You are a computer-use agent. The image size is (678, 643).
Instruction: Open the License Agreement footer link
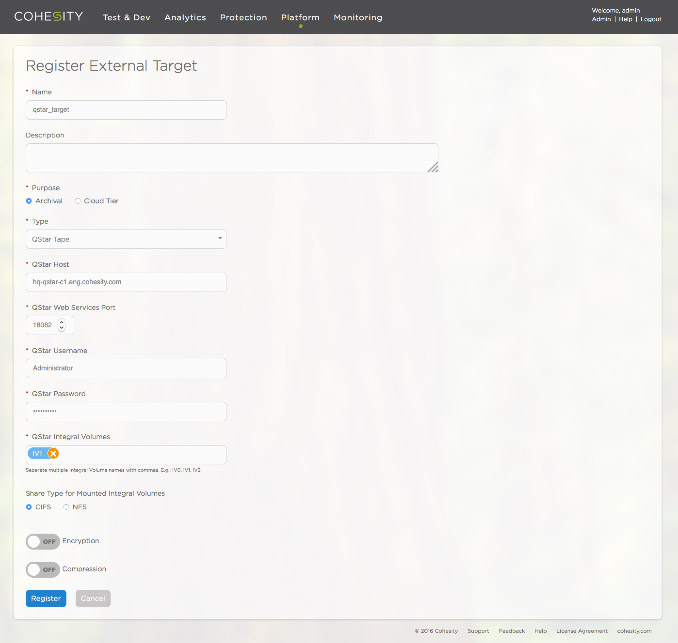pyautogui.click(x=581, y=631)
